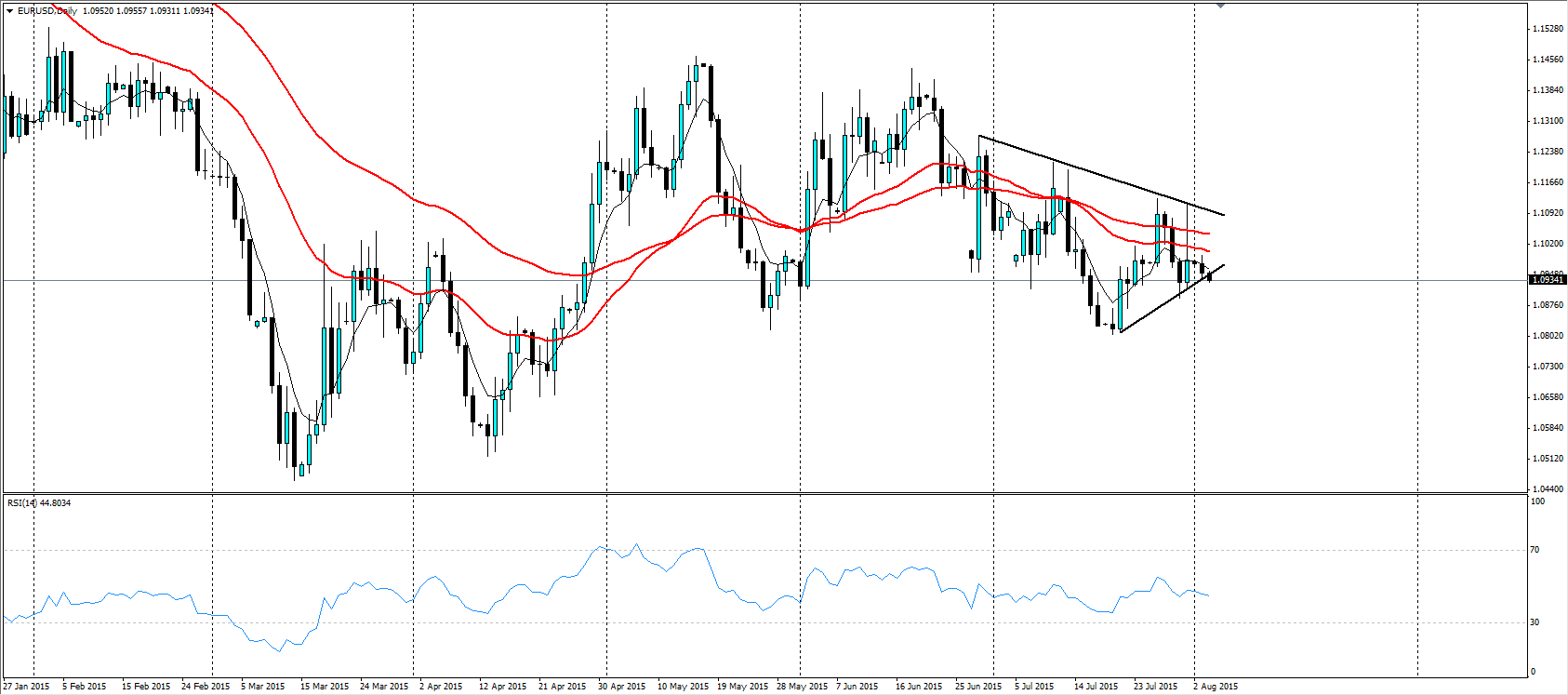Click the 5 Feb 2015 date label
This screenshot has width=1568, height=695.
pyautogui.click(x=85, y=687)
